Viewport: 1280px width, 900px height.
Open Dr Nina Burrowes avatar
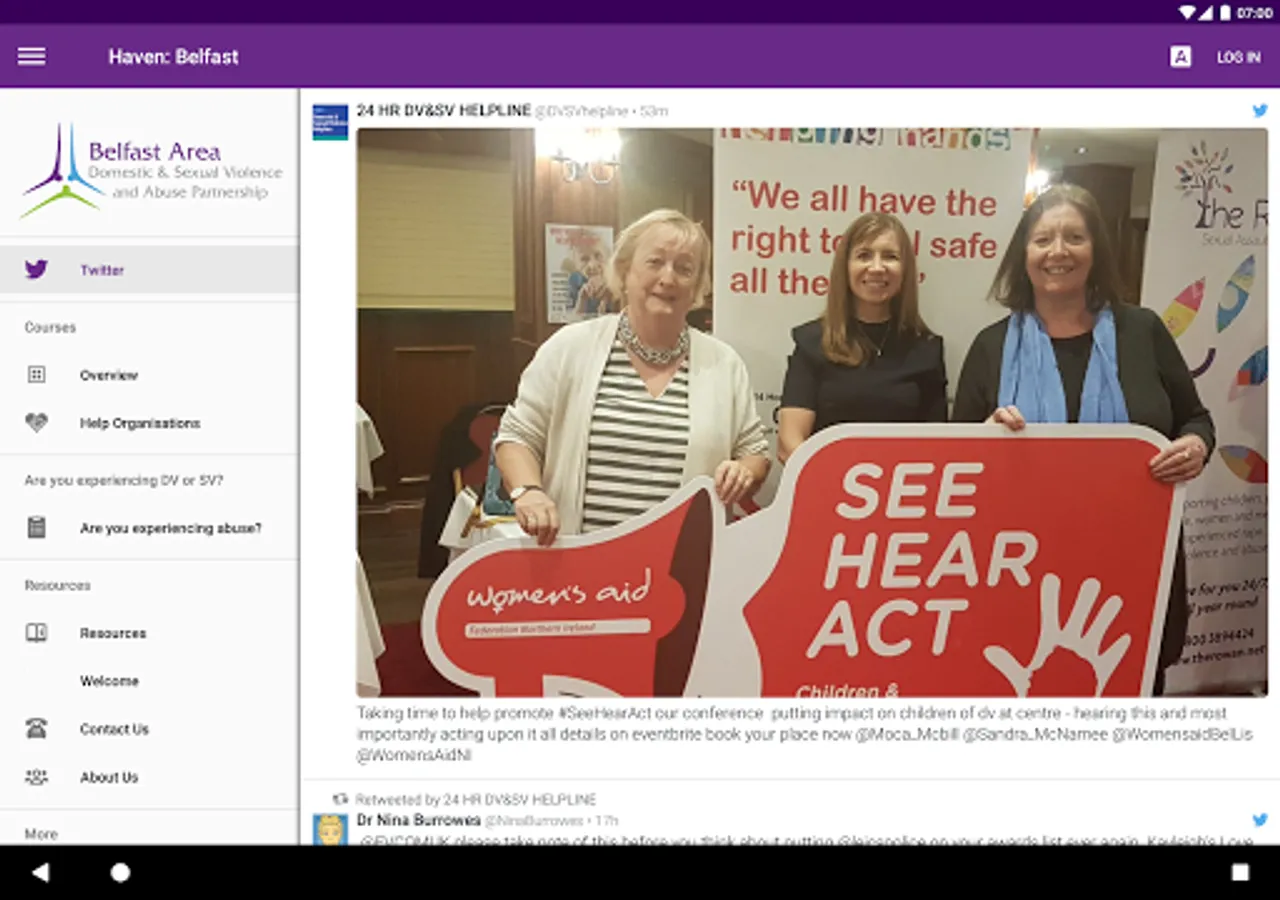point(330,830)
